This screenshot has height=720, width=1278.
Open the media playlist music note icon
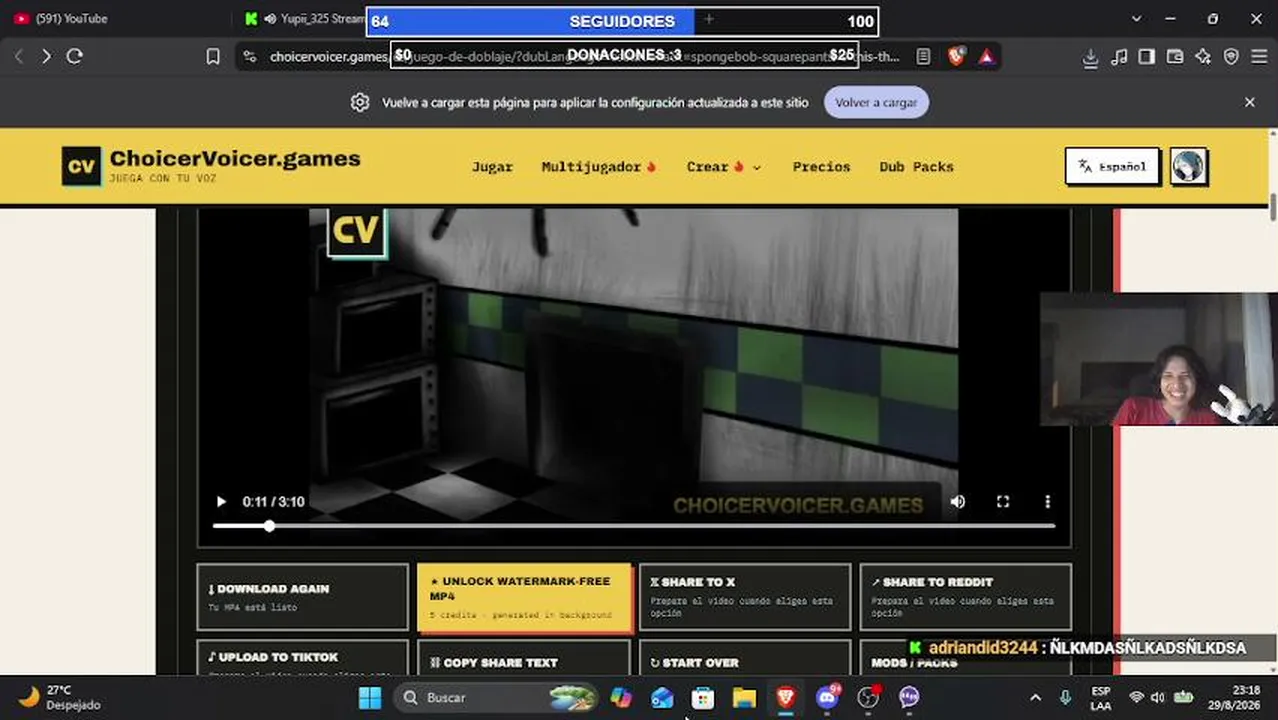(1119, 57)
